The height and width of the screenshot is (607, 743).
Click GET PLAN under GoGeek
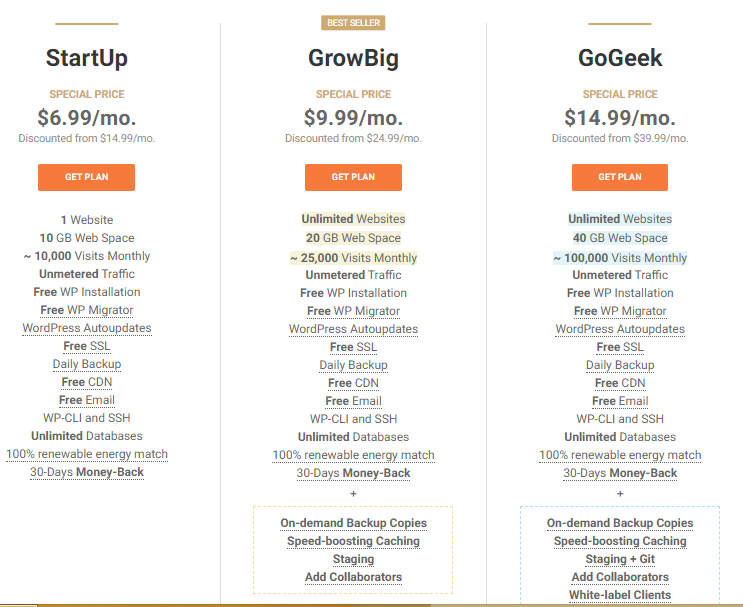[620, 177]
